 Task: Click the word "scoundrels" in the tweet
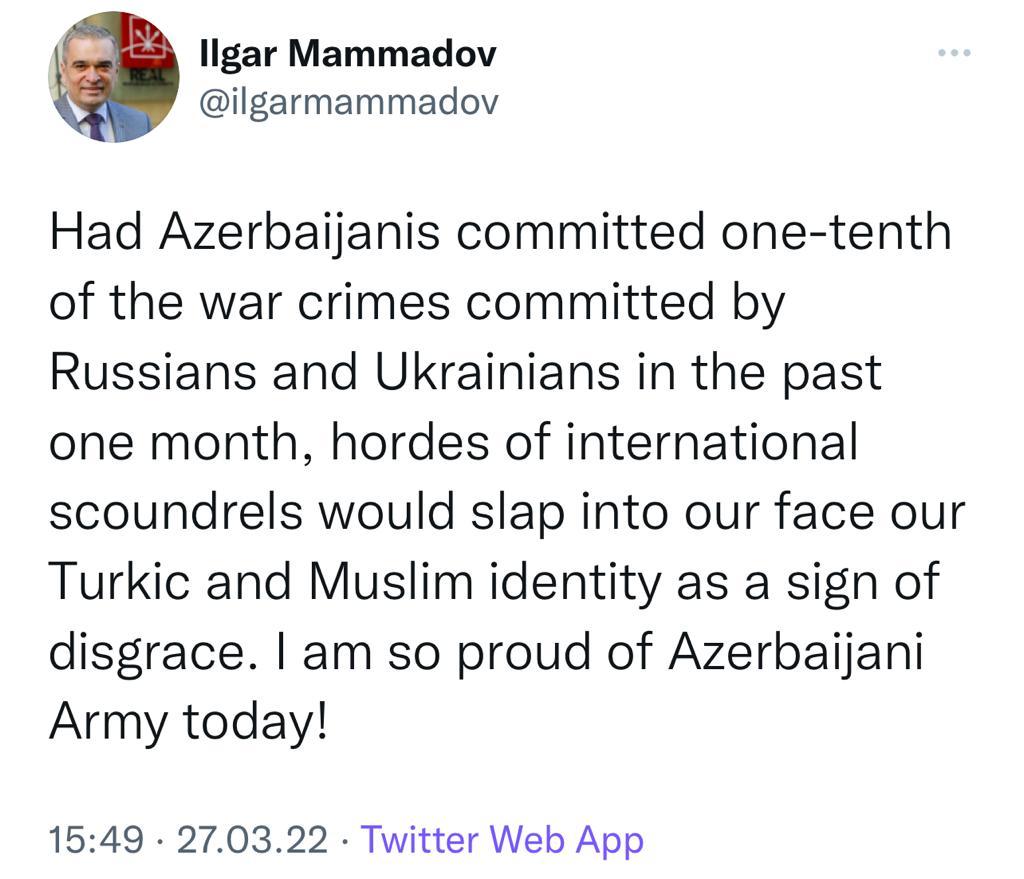pos(176,511)
